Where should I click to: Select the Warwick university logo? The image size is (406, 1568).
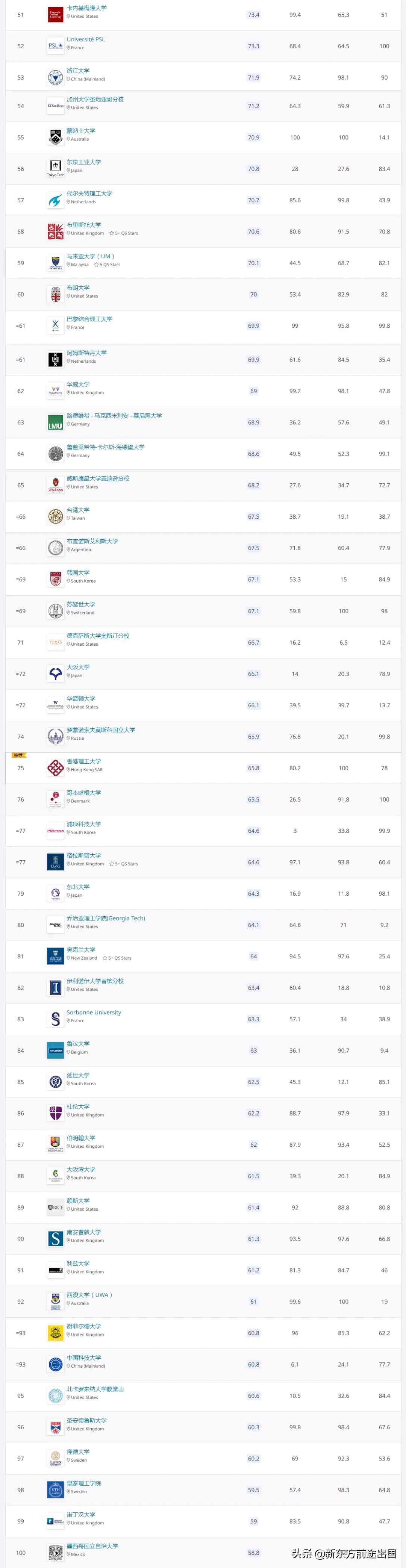point(55,391)
